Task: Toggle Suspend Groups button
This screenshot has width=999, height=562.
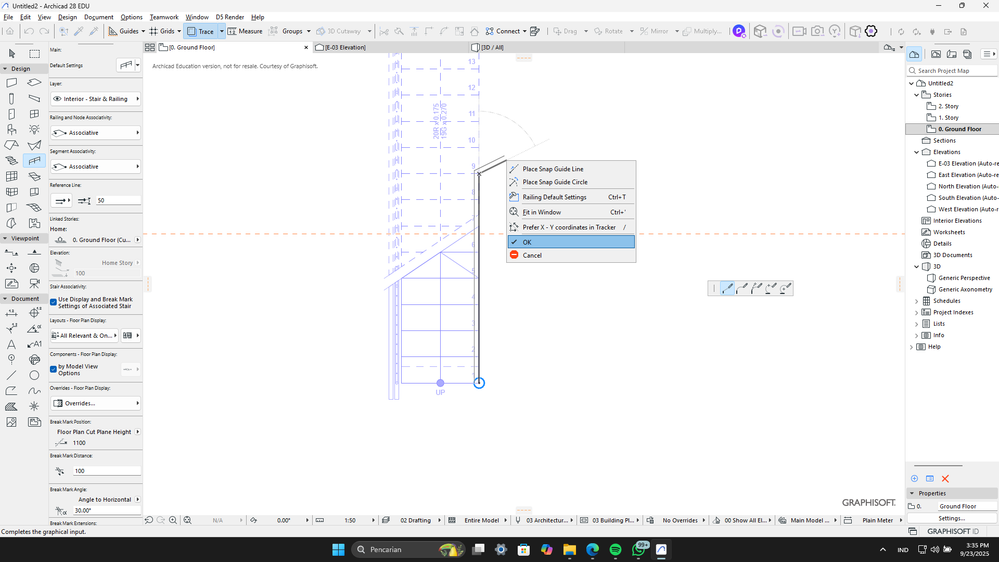Action: pos(285,31)
